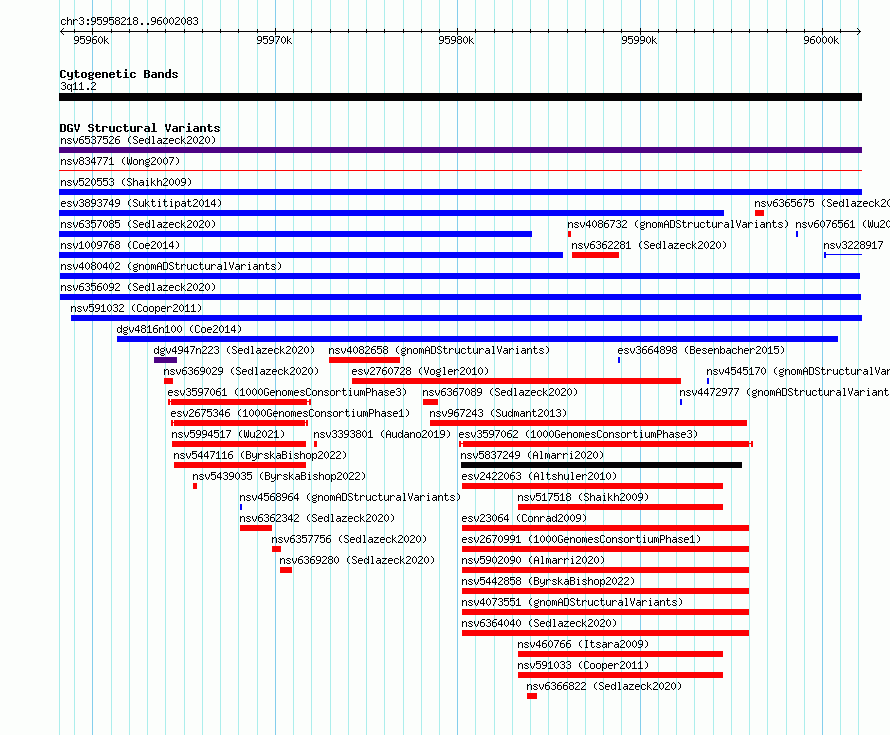Click nsv6369280 (Sedlazeck2020) label
Viewport: 890px width, 735px height.
[x=357, y=560]
